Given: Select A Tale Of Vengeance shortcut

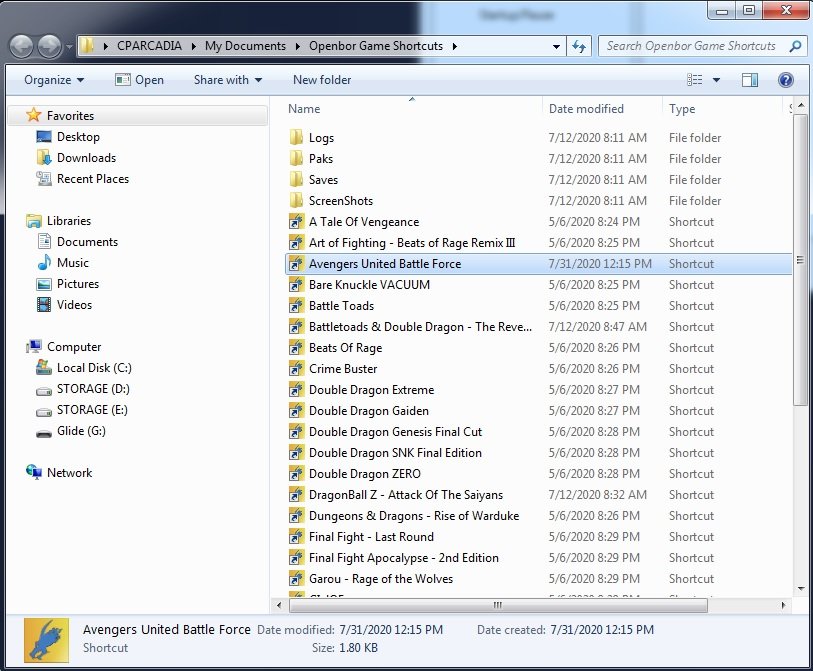Looking at the screenshot, I should click(x=538, y=221).
